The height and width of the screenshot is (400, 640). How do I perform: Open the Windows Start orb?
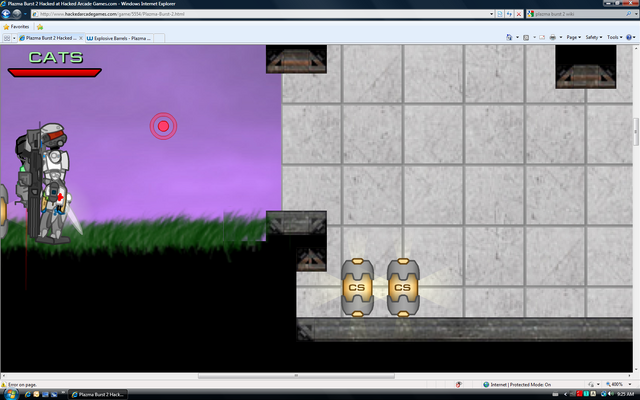11,394
